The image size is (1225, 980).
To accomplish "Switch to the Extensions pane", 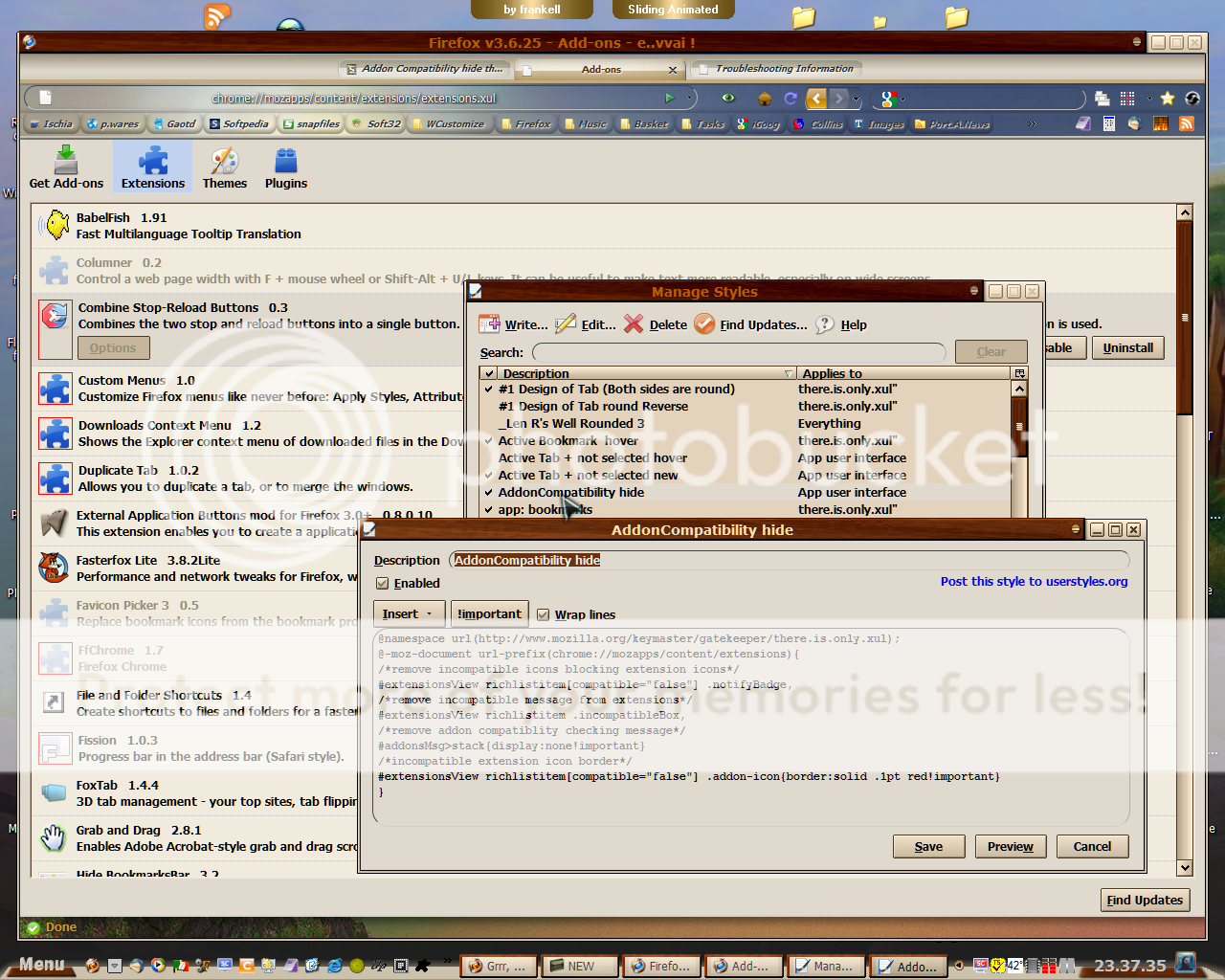I will pyautogui.click(x=153, y=167).
